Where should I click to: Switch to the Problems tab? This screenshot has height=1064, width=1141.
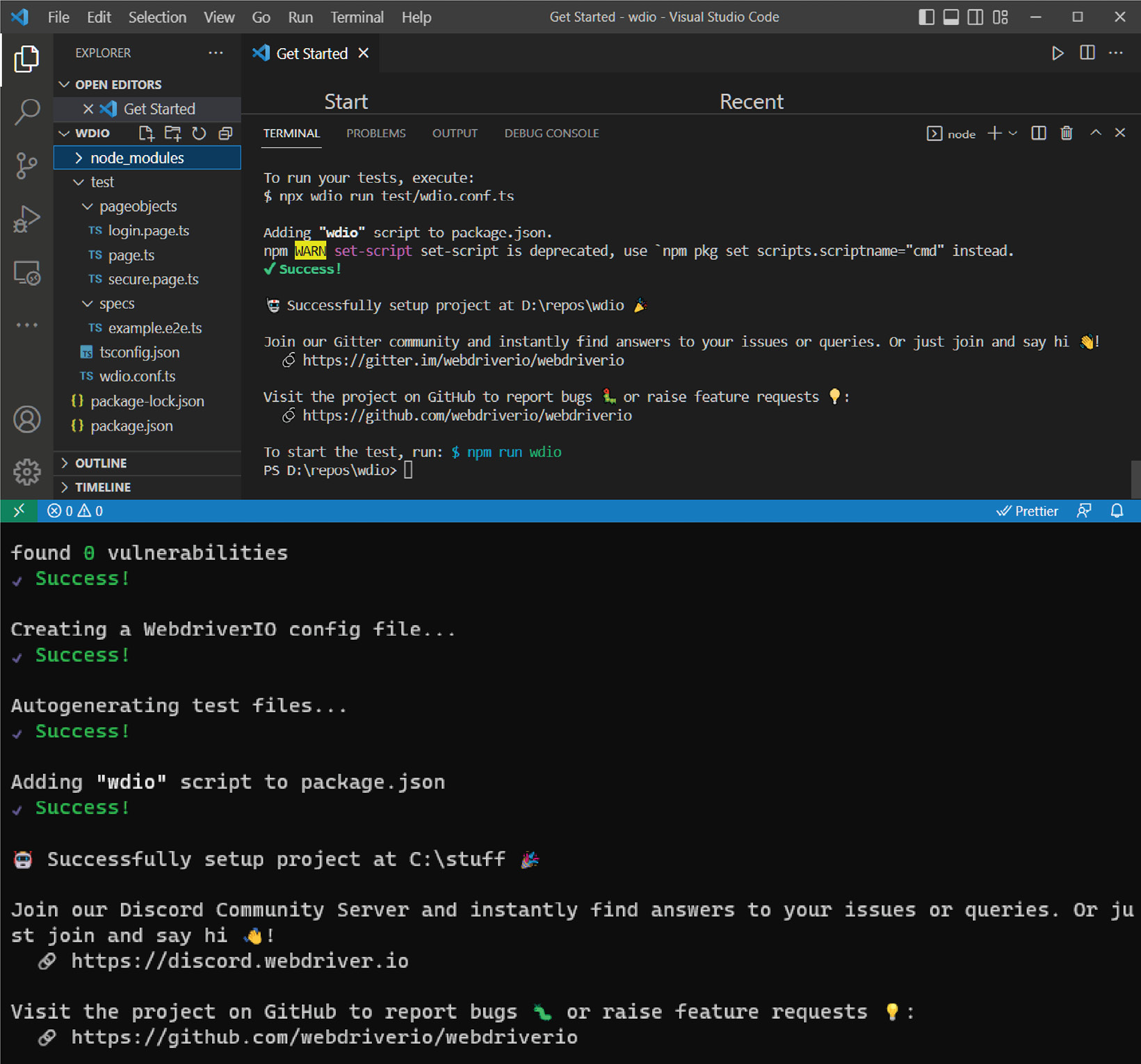376,134
